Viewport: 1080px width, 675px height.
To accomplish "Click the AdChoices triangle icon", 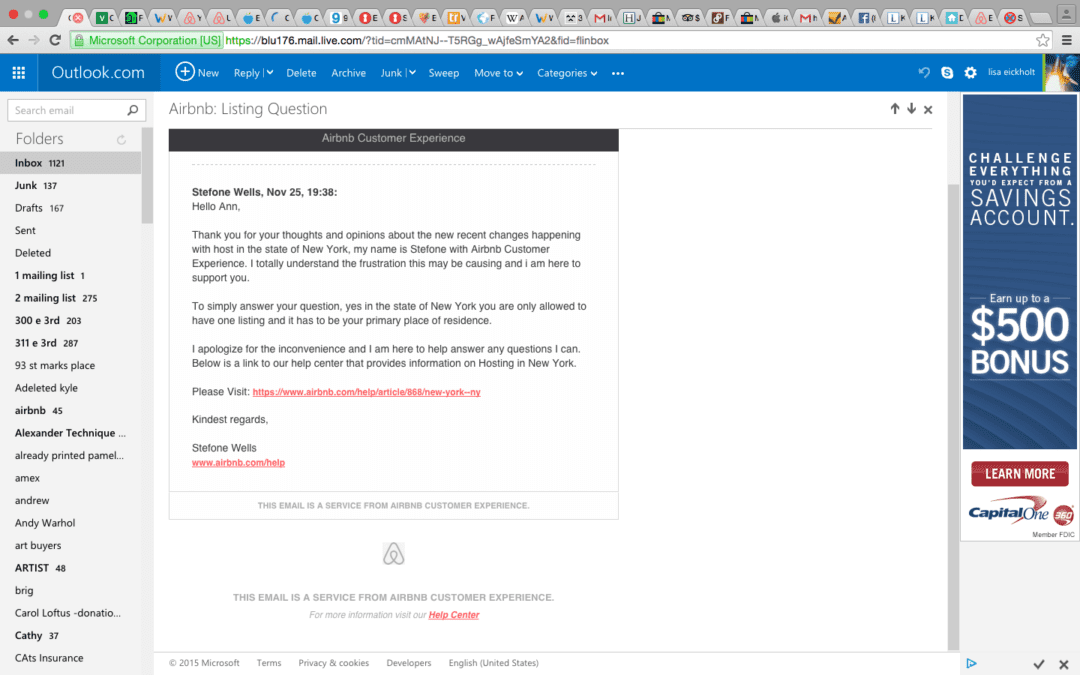I will (971, 663).
